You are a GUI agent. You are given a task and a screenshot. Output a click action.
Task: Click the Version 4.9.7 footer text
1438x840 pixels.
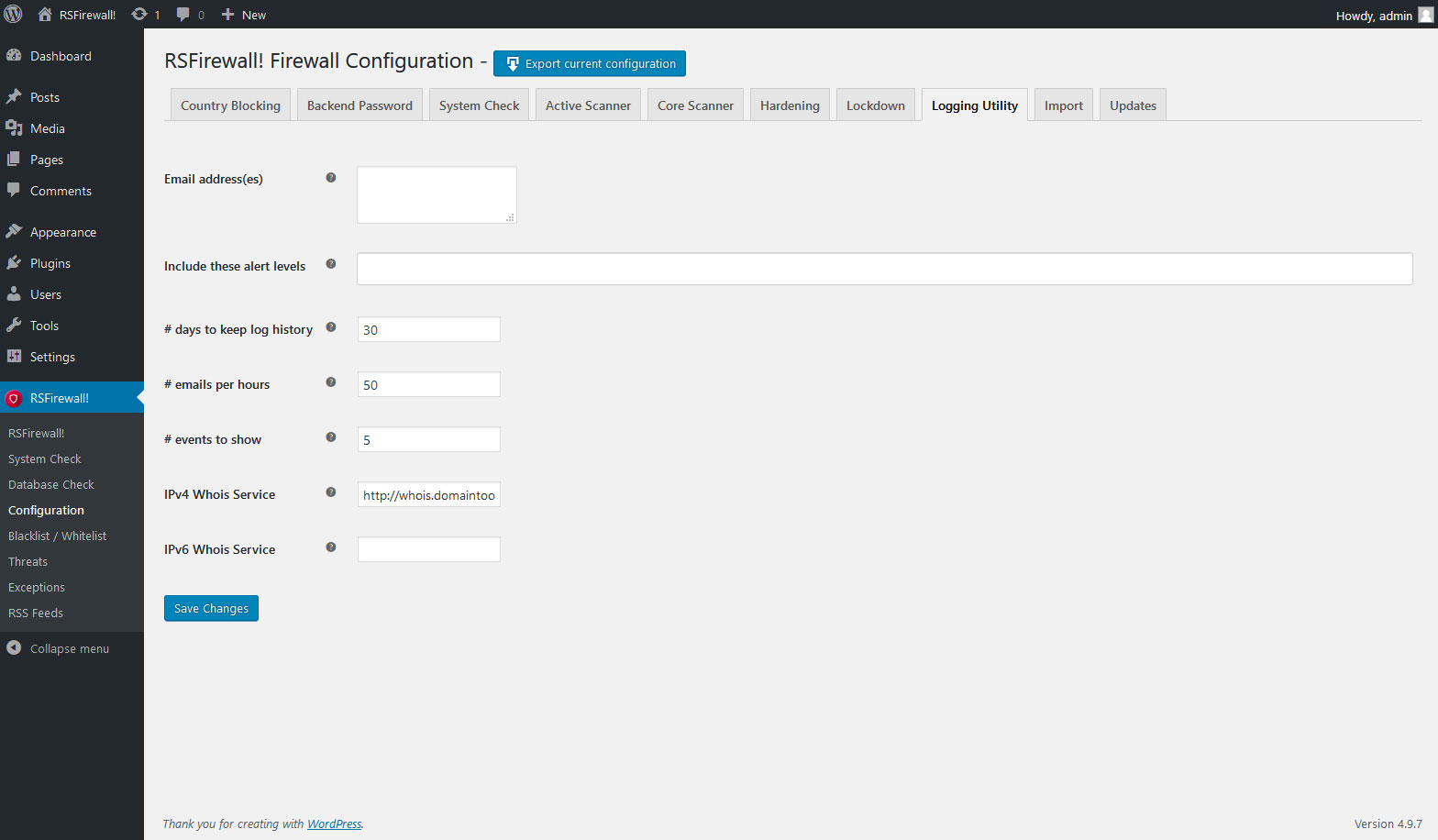1388,823
